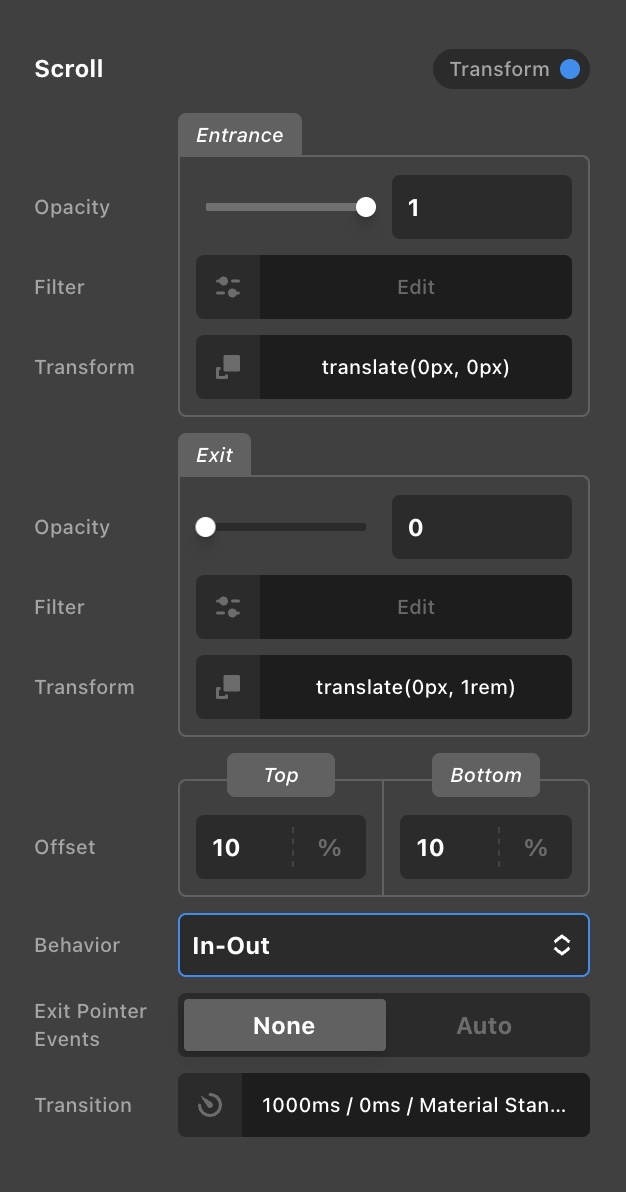Screen dimensions: 626x1192
Task: Click the Entrance transform layers icon
Action: [x=228, y=366]
